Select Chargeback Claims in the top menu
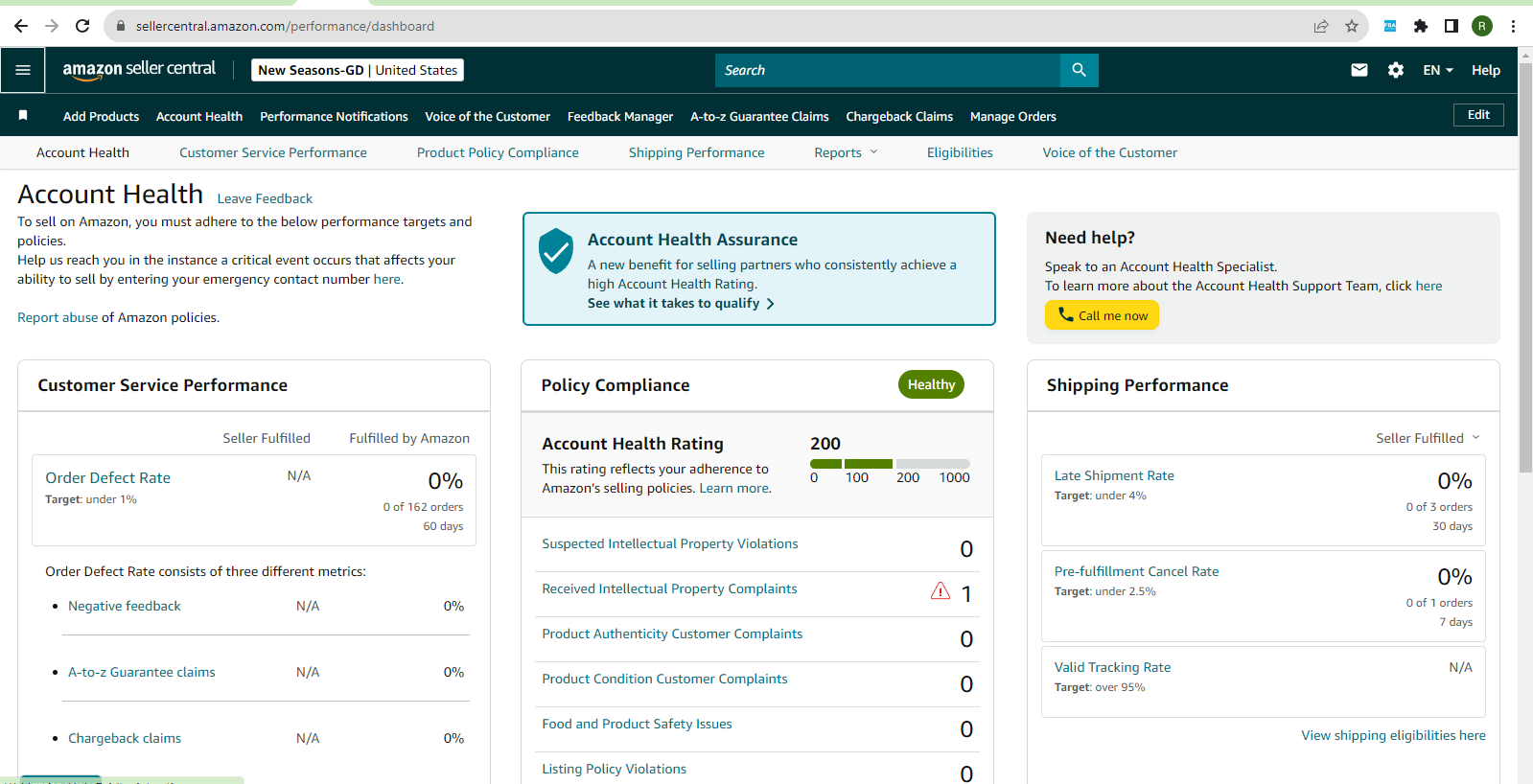 [x=899, y=116]
